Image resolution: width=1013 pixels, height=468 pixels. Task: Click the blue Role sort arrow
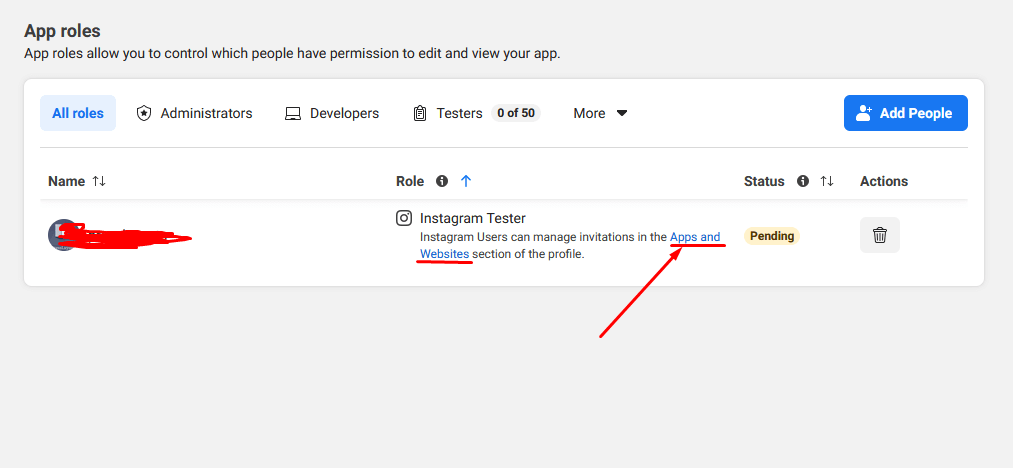[466, 181]
